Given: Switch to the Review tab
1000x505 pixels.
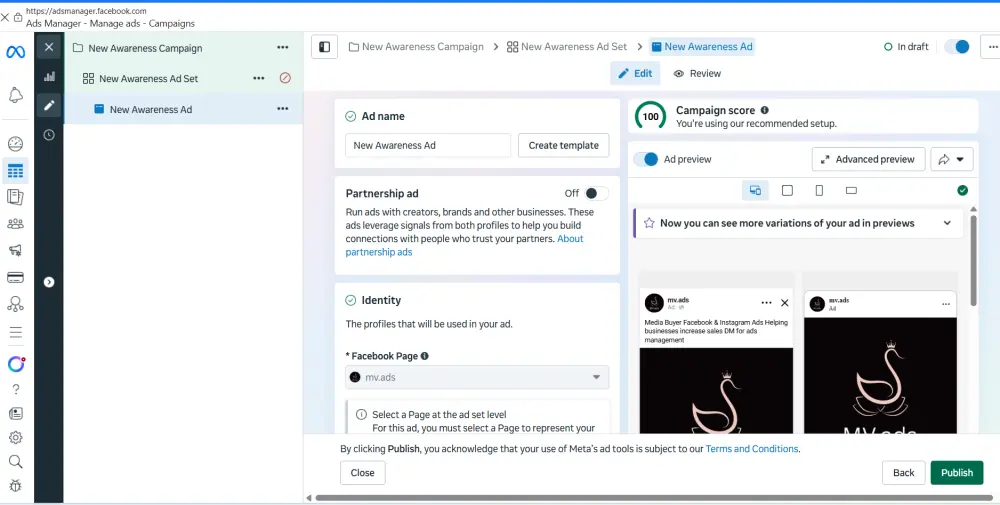Looking at the screenshot, I should point(697,73).
